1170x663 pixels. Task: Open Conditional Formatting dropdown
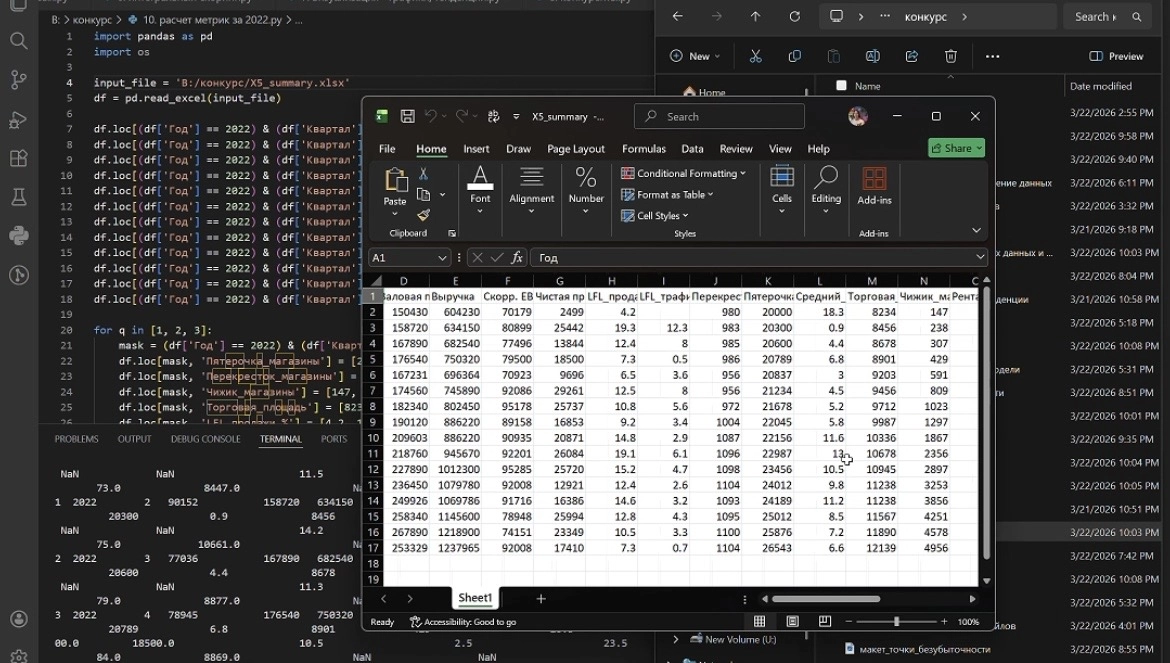tap(683, 173)
